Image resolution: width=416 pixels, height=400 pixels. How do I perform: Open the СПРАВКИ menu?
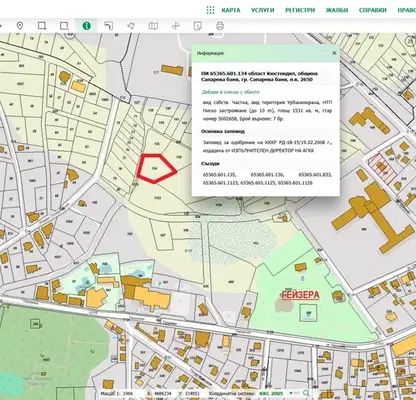point(373,10)
